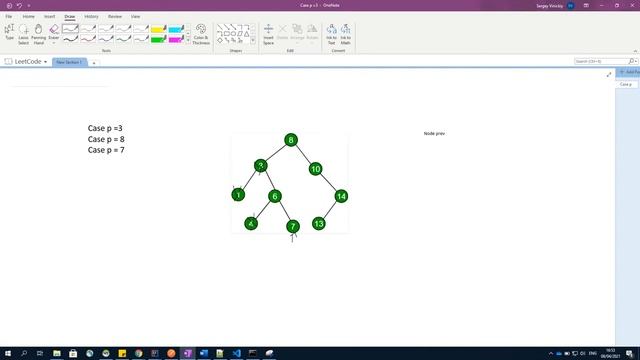Select the highlighted first pen in the gallery

pyautogui.click(x=70, y=29)
